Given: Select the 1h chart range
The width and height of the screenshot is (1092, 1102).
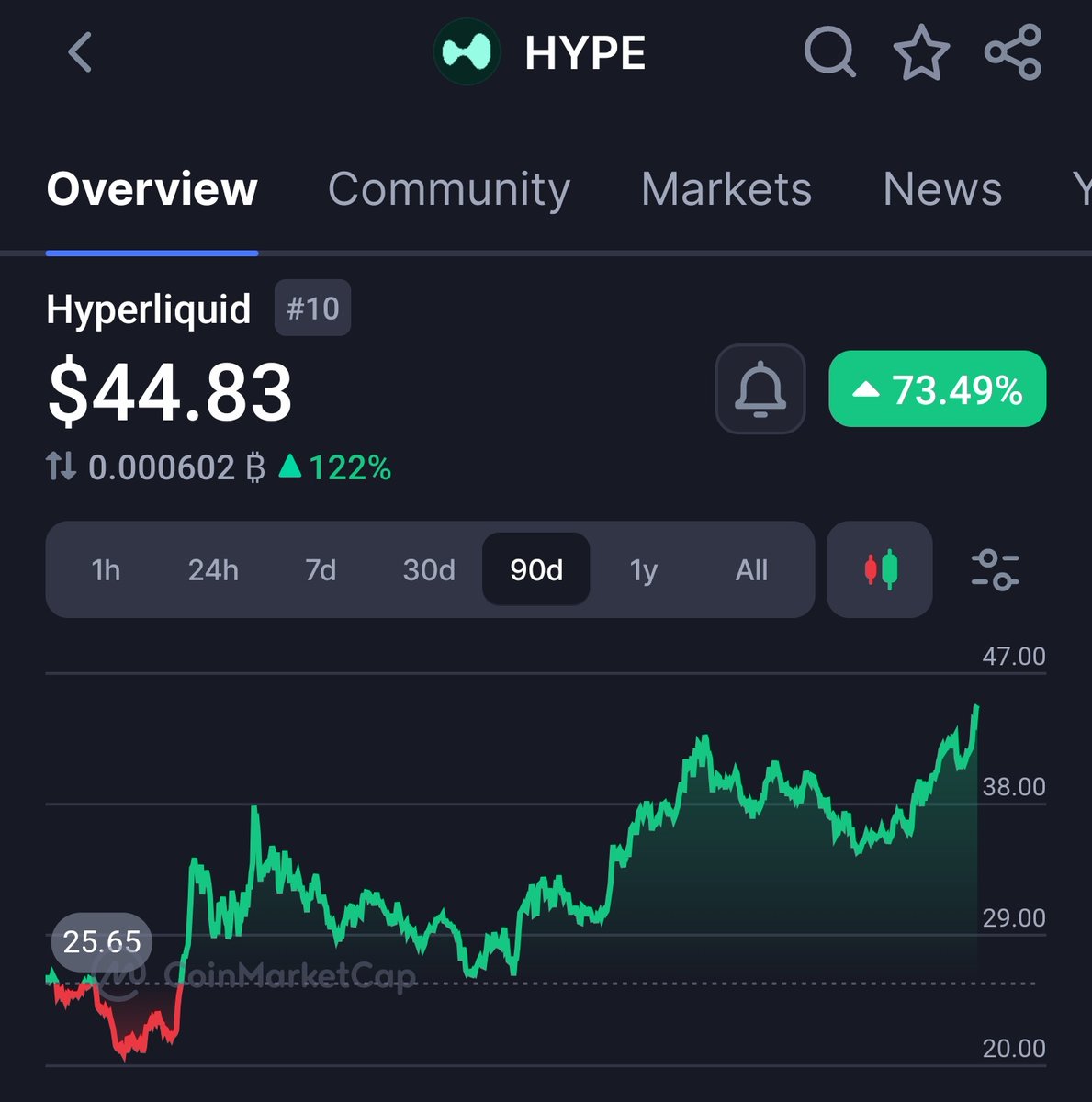Looking at the screenshot, I should coord(107,570).
